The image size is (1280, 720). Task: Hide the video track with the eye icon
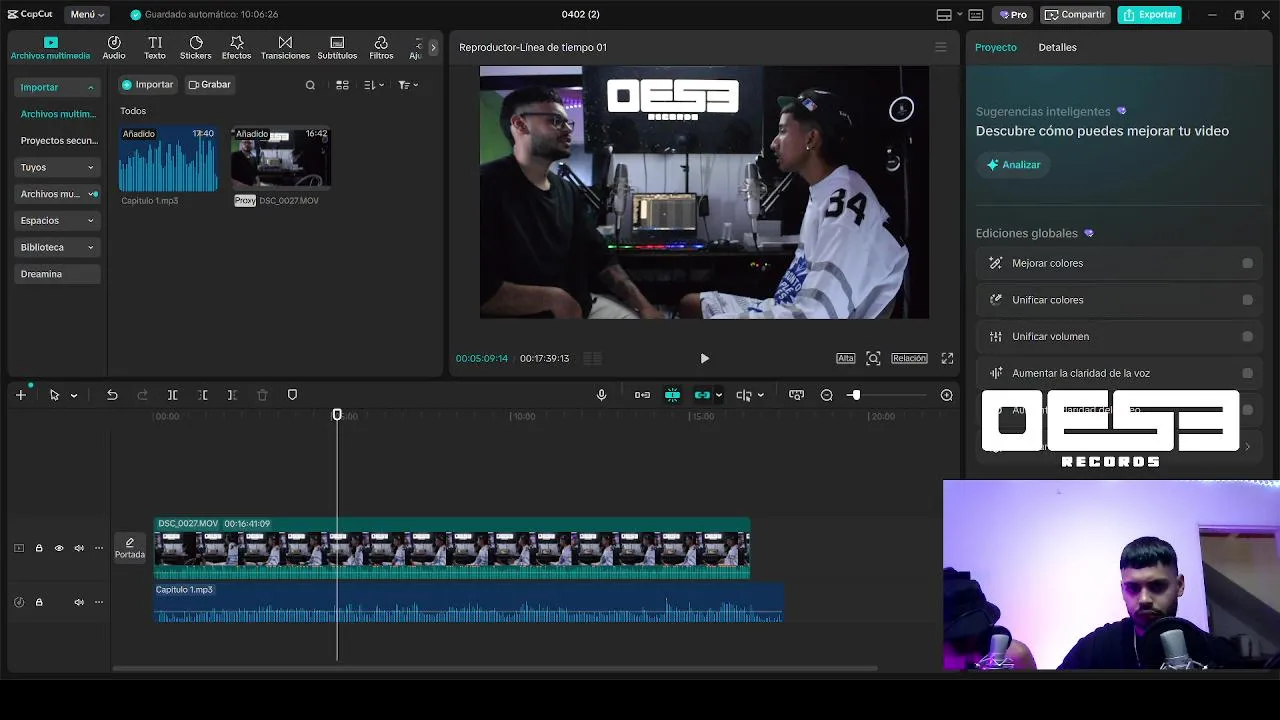59,548
